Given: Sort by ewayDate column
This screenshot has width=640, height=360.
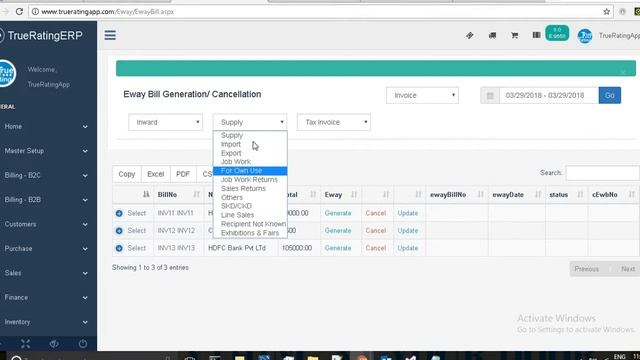Looking at the screenshot, I should point(517,195).
